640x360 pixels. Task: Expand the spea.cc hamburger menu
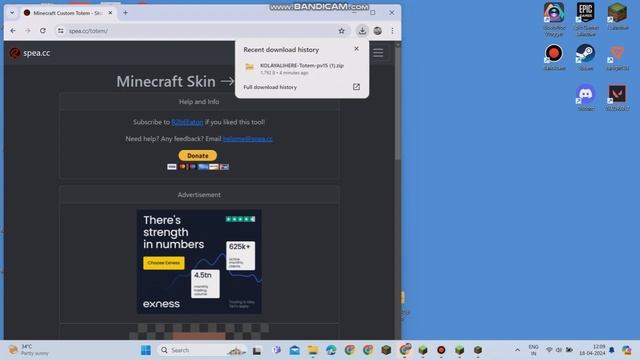click(x=378, y=53)
